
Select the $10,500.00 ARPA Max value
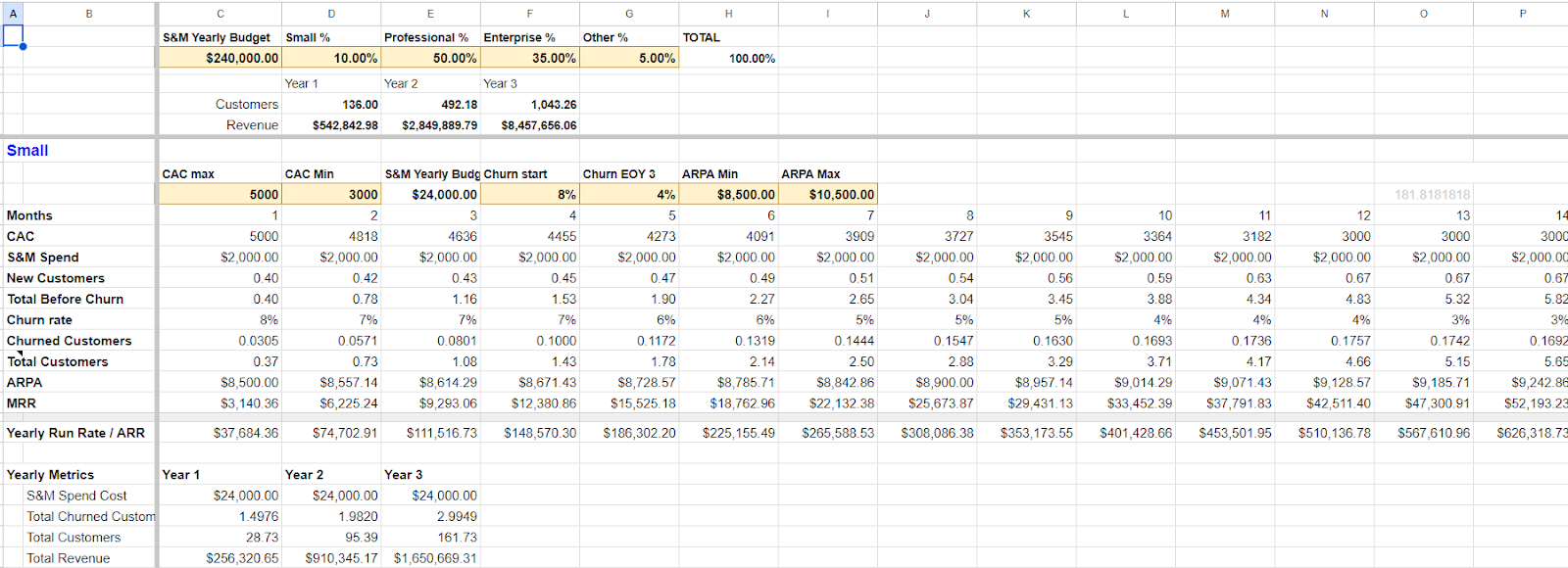coord(828,194)
